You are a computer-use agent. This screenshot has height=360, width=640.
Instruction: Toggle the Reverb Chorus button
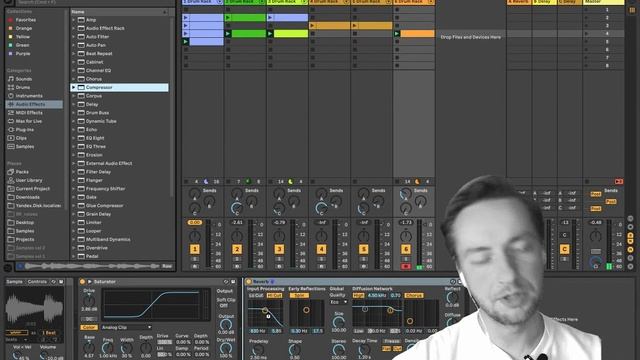[414, 295]
